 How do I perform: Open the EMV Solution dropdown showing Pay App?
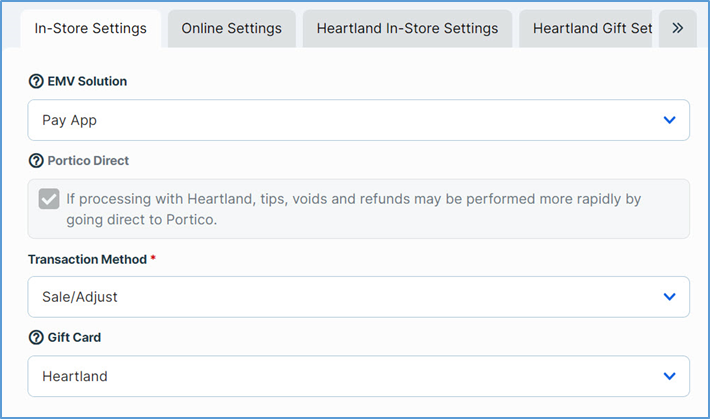pos(340,120)
